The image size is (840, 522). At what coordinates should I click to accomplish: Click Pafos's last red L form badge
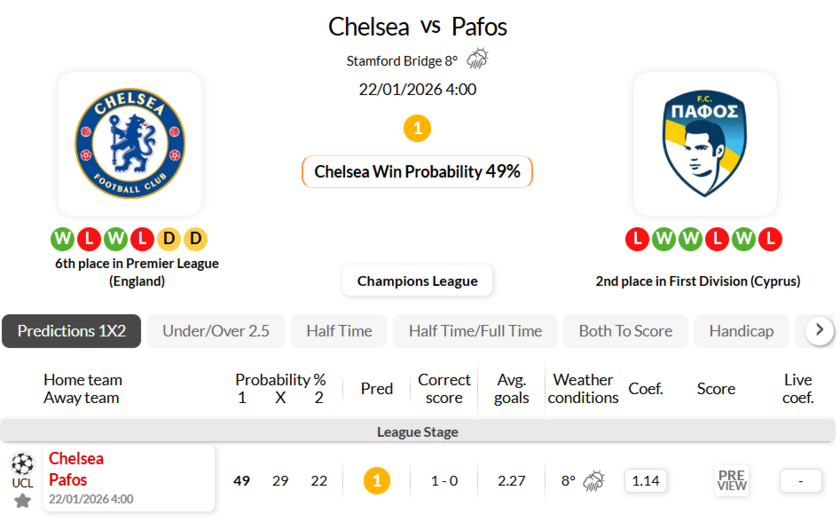[769, 239]
